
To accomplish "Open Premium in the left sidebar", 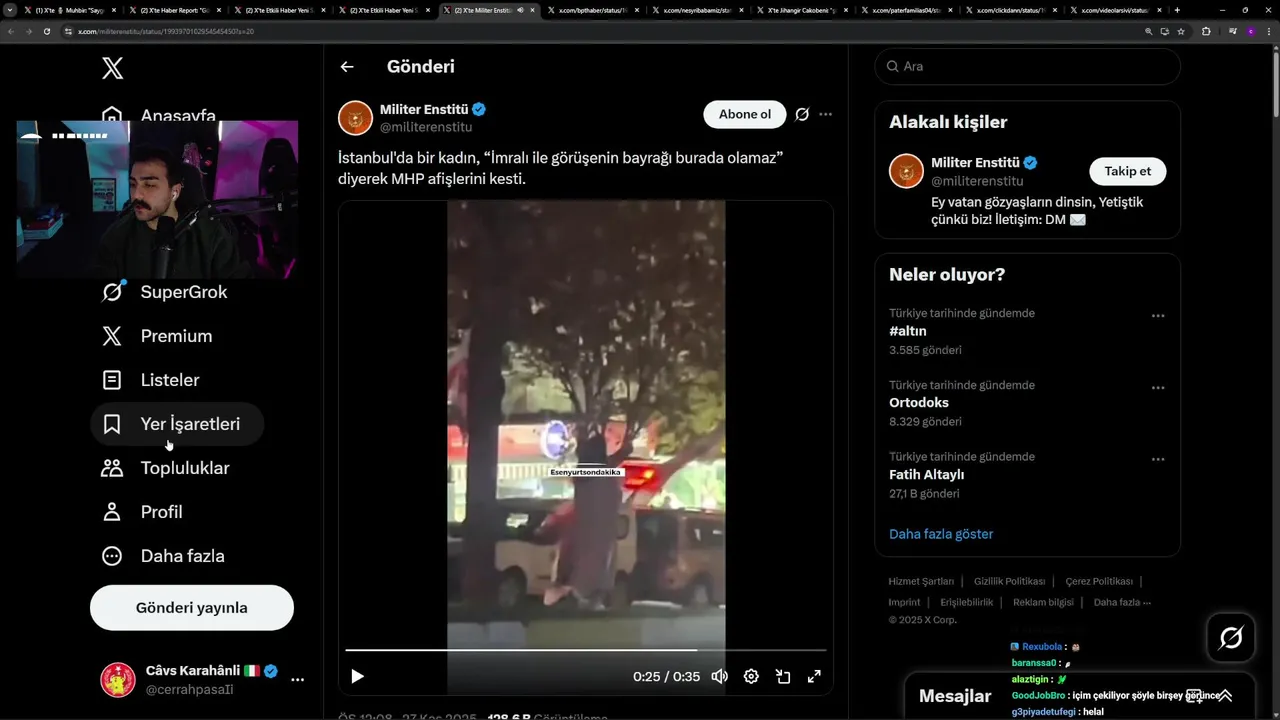I will (x=158, y=336).
